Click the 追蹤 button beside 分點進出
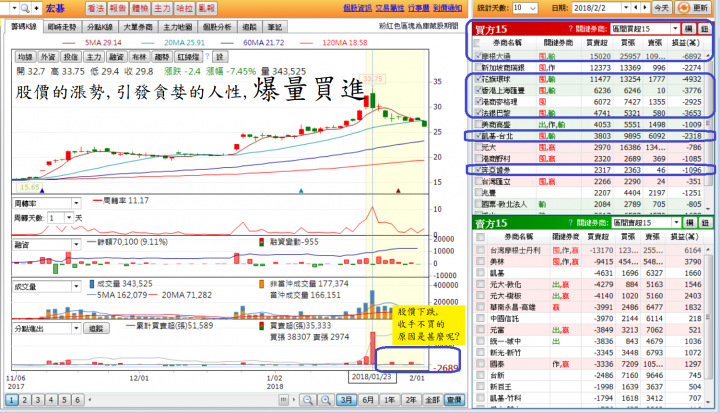Image resolution: width=720 pixels, height=413 pixels. coord(96,328)
